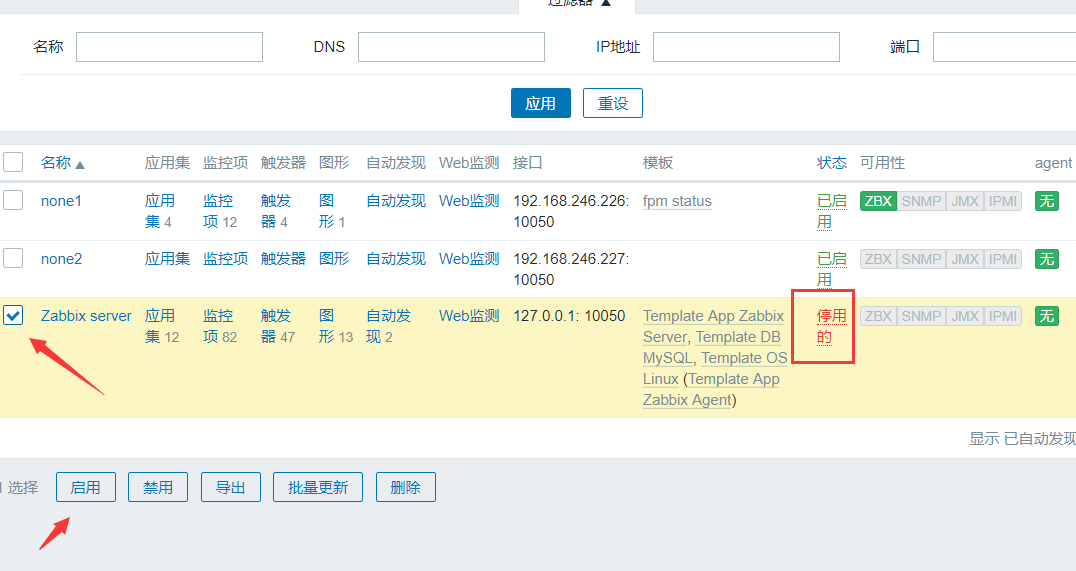Image resolution: width=1076 pixels, height=571 pixels.
Task: Open fpm status template link
Action: [677, 201]
